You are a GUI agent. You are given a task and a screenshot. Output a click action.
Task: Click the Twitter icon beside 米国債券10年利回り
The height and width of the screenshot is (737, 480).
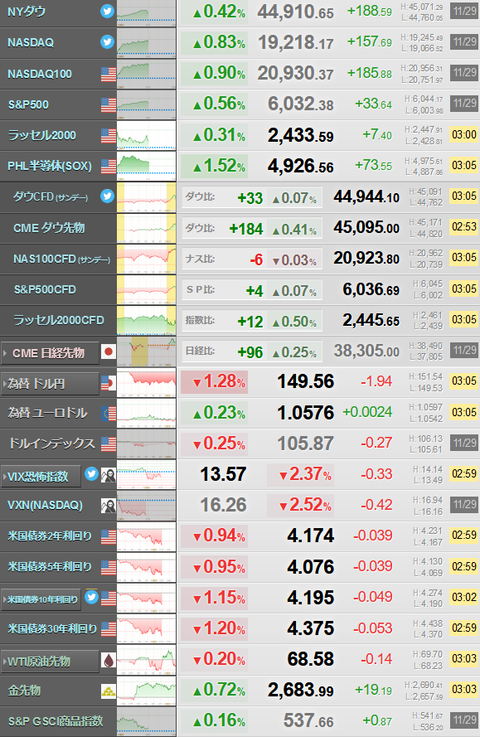[x=92, y=597]
